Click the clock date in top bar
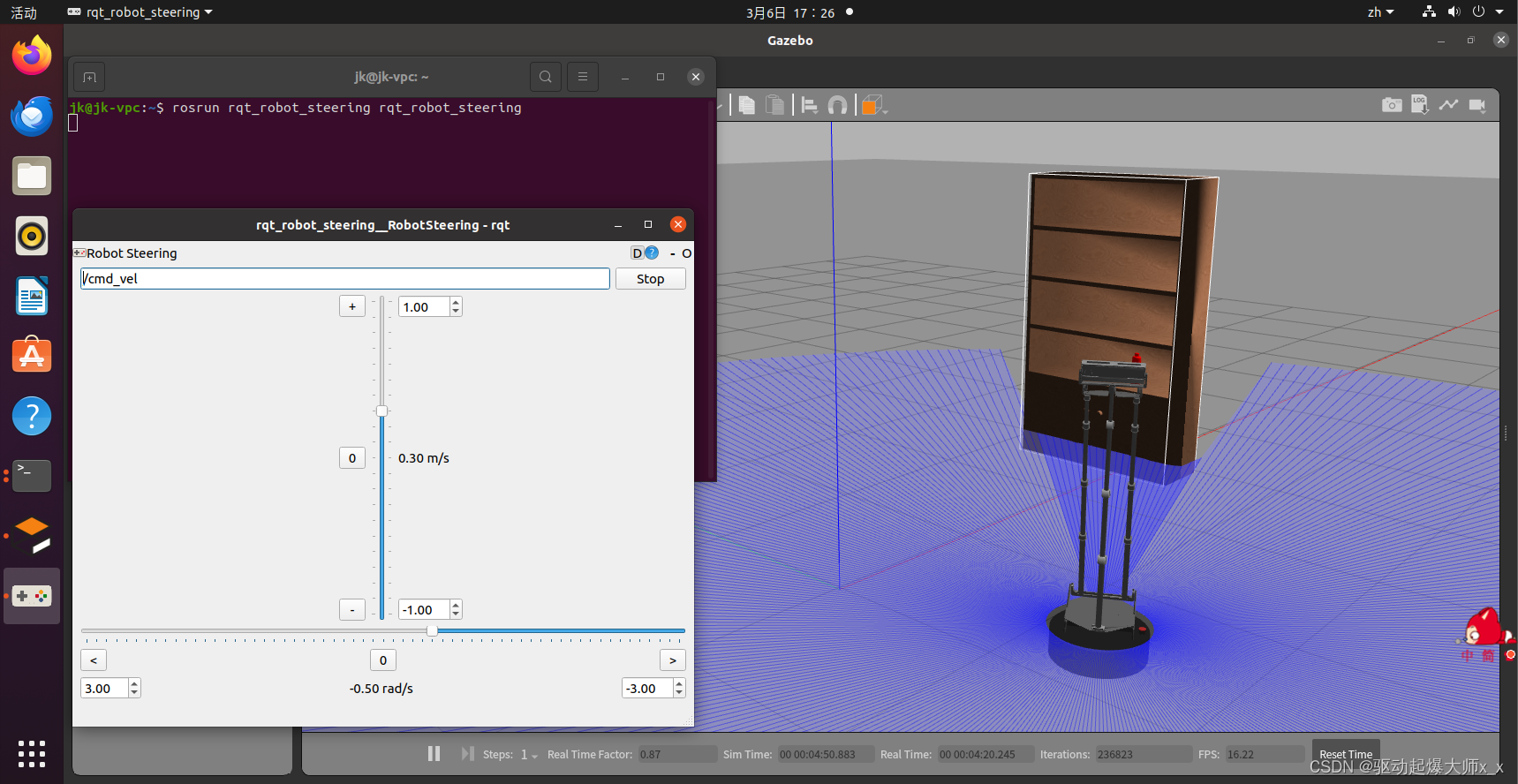 pyautogui.click(x=790, y=12)
